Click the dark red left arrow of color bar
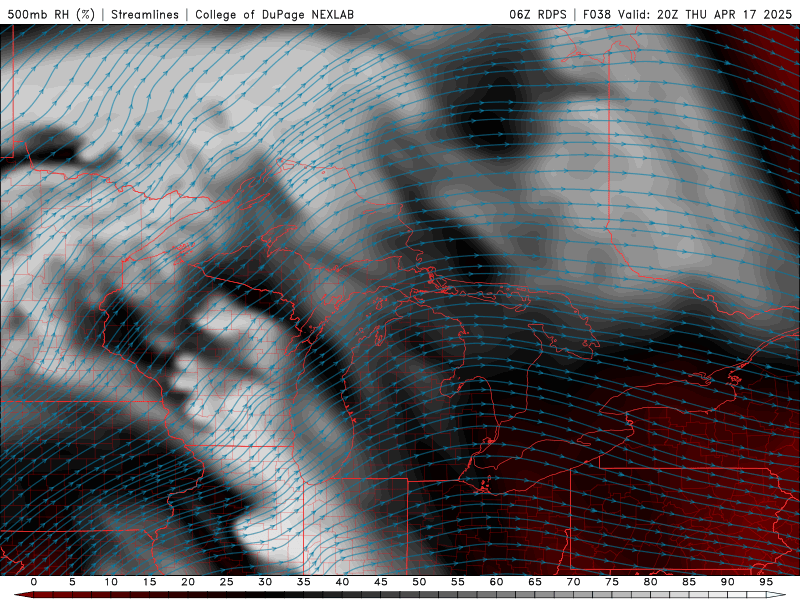The height and width of the screenshot is (600, 800). point(23,595)
